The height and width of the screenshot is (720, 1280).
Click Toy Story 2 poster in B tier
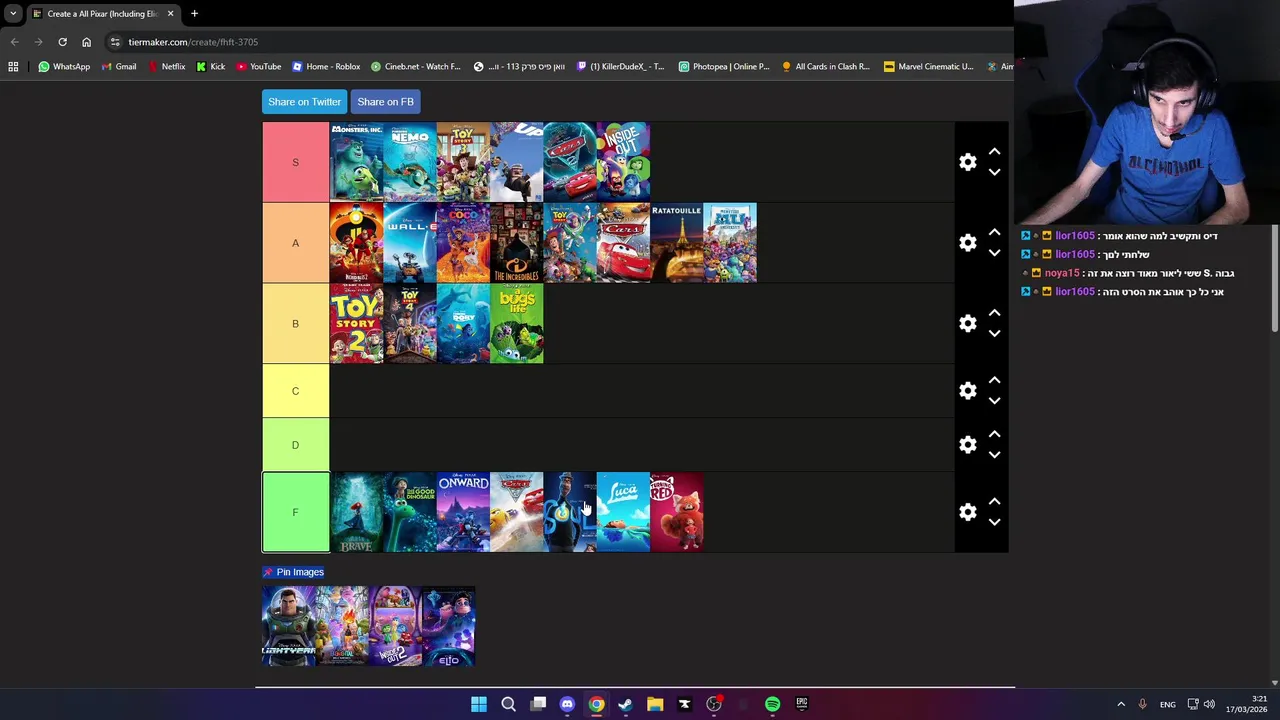tap(356, 323)
